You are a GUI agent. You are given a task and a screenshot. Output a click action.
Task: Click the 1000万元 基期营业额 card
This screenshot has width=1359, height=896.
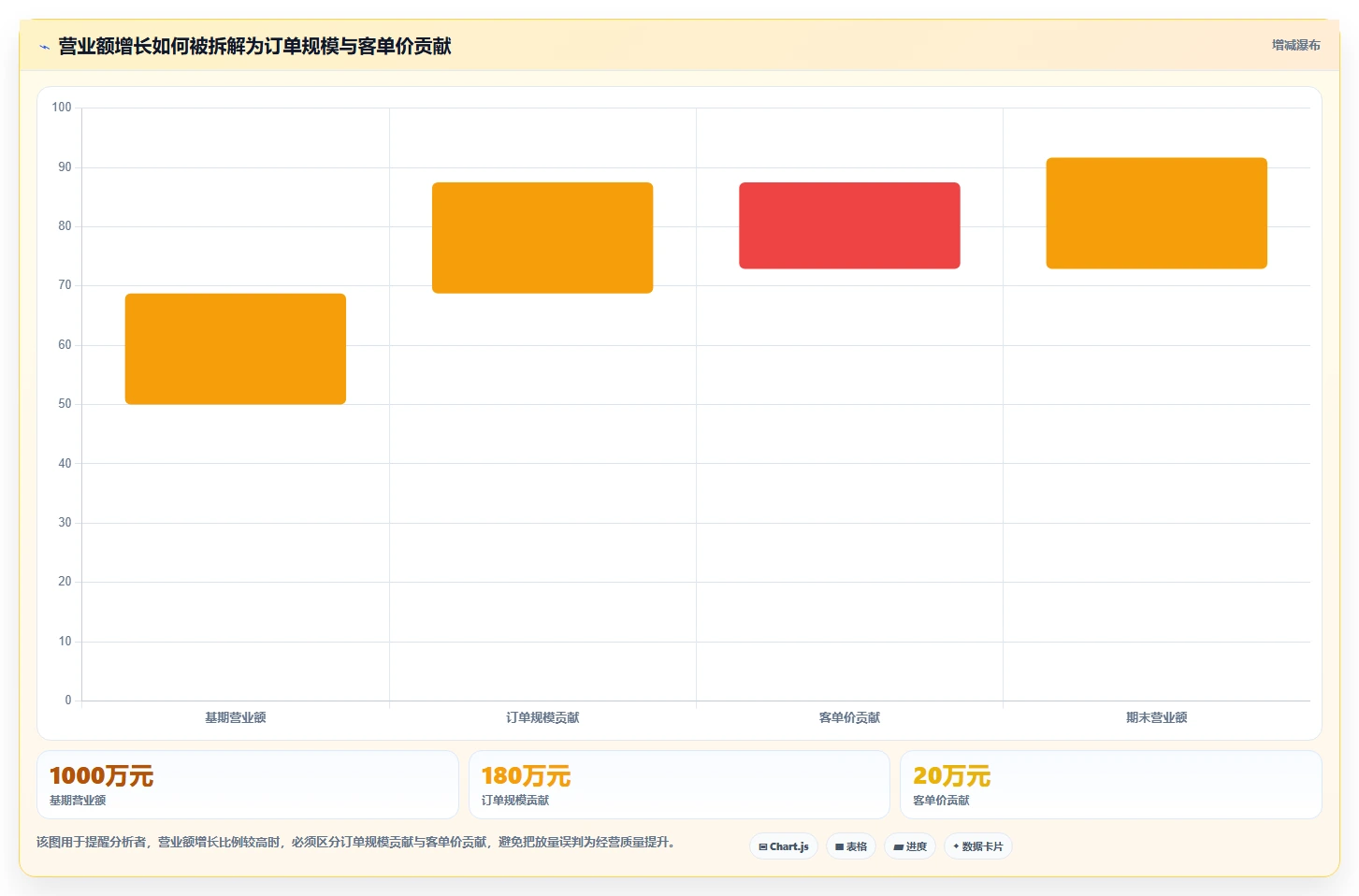click(248, 785)
